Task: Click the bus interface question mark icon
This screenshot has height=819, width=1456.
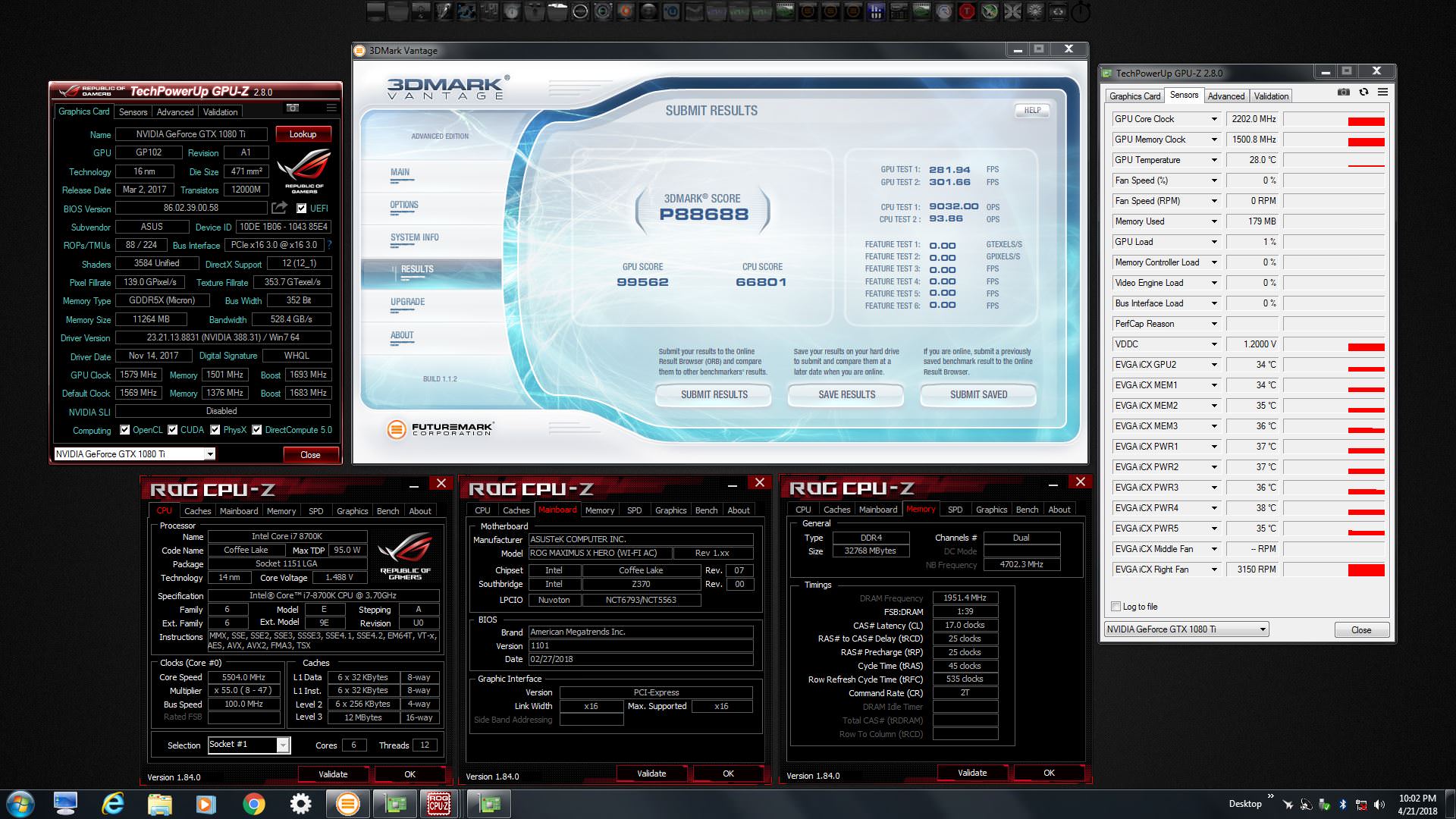Action: 330,245
